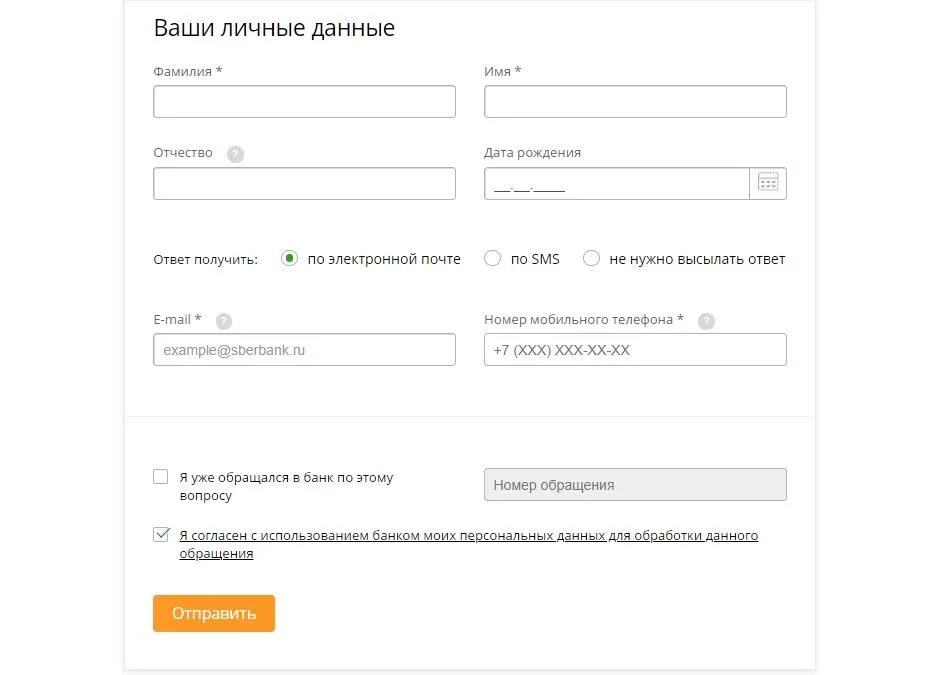Click the Фамилия input field
Image resolution: width=942 pixels, height=675 pixels.
point(304,102)
